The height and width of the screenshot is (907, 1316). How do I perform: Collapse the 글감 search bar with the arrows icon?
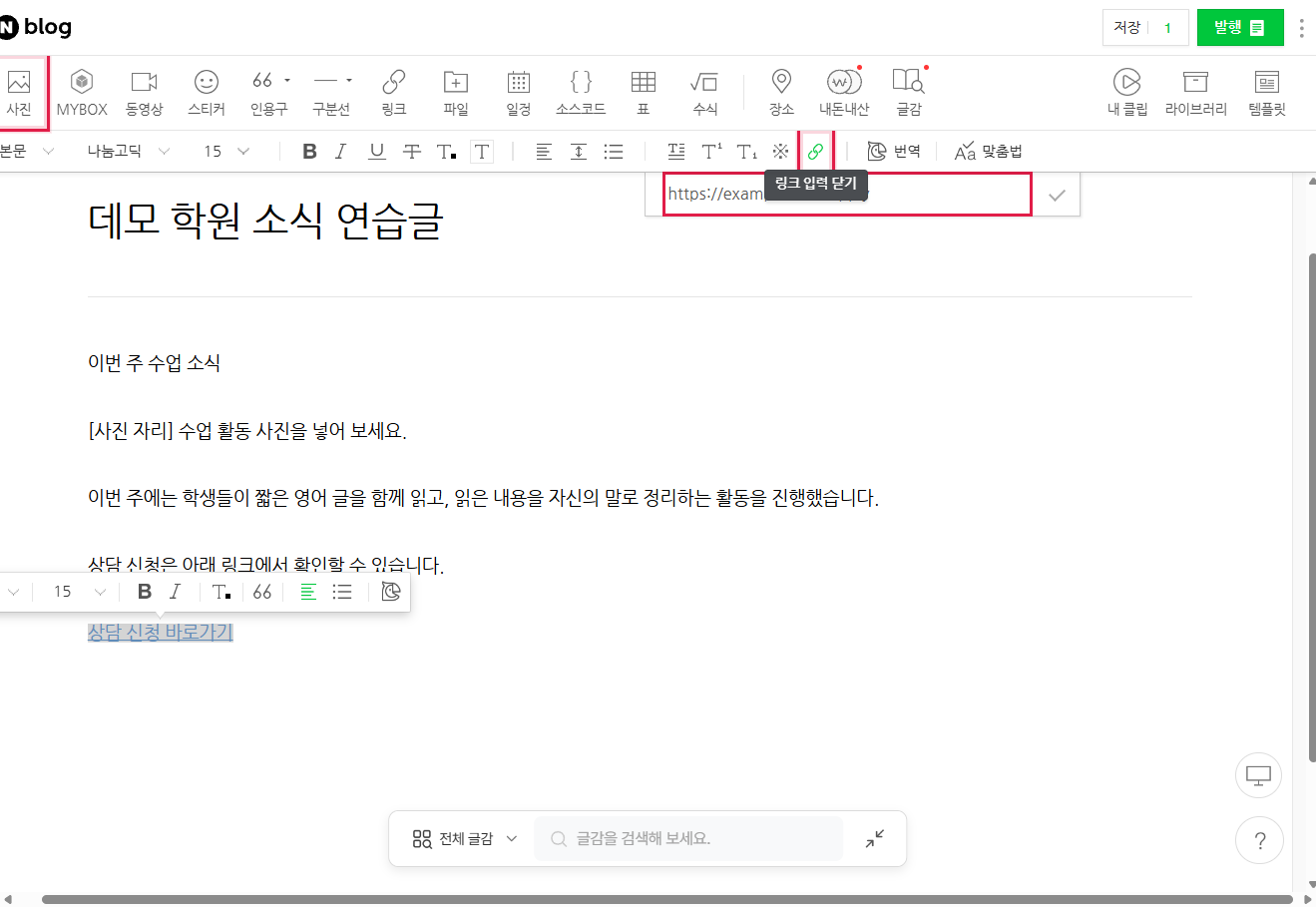[875, 839]
